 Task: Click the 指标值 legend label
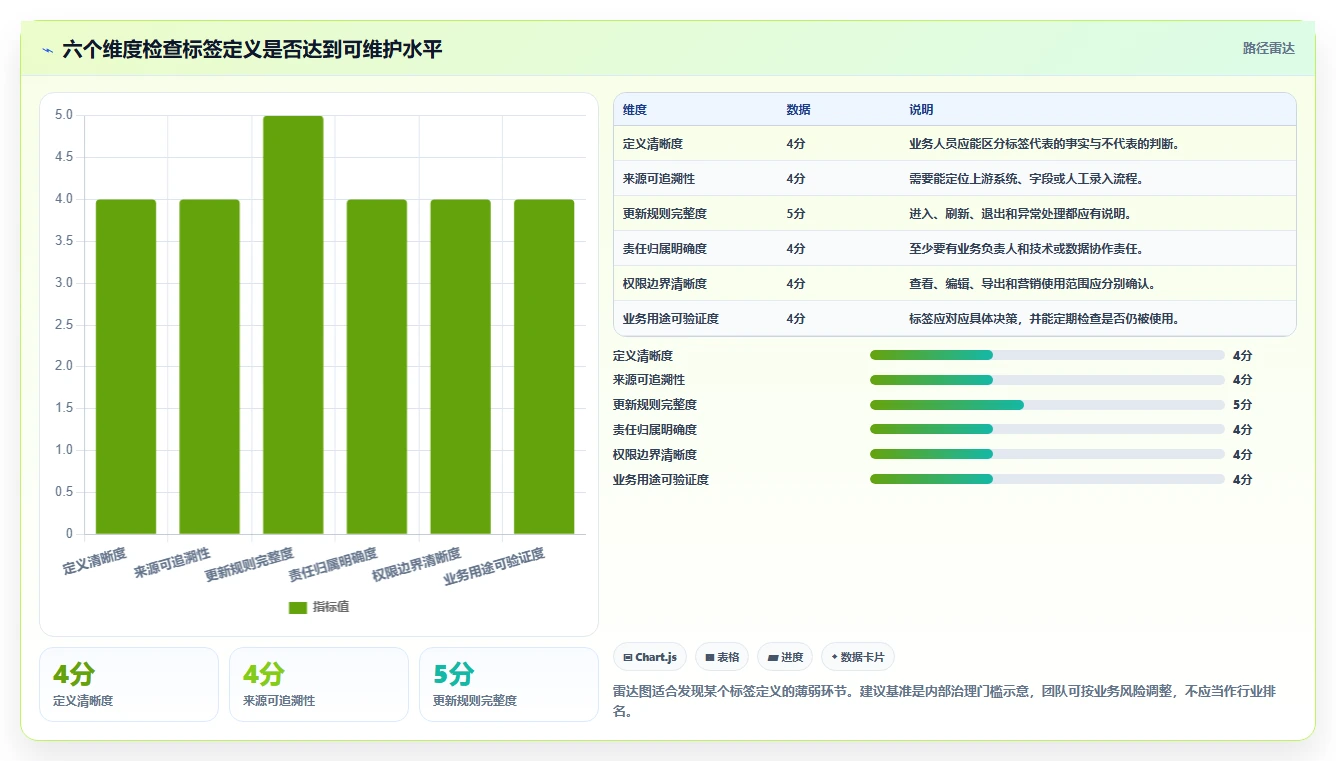coord(330,607)
